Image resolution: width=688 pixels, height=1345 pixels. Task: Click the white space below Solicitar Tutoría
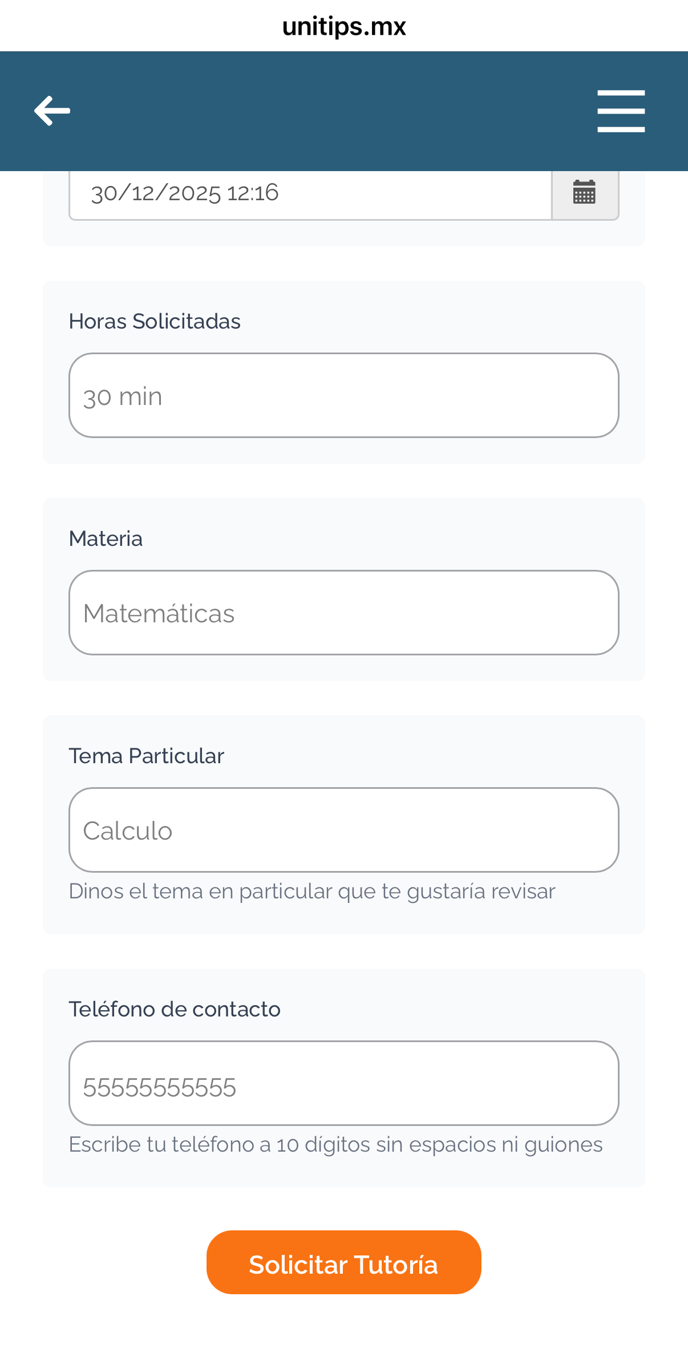344,1322
